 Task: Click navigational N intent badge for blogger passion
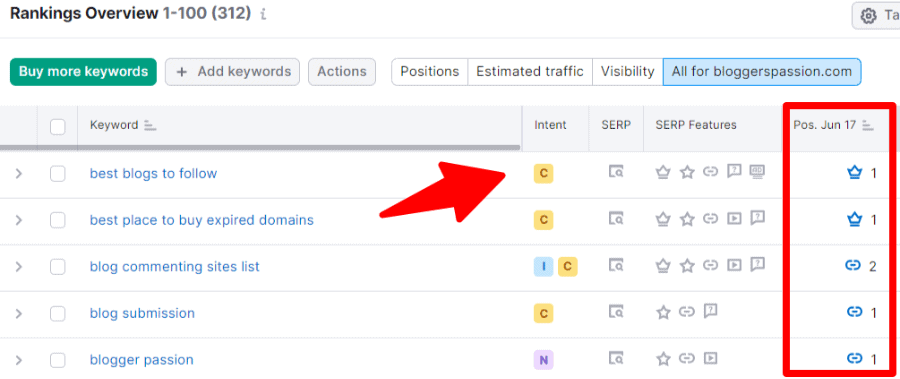tap(543, 359)
